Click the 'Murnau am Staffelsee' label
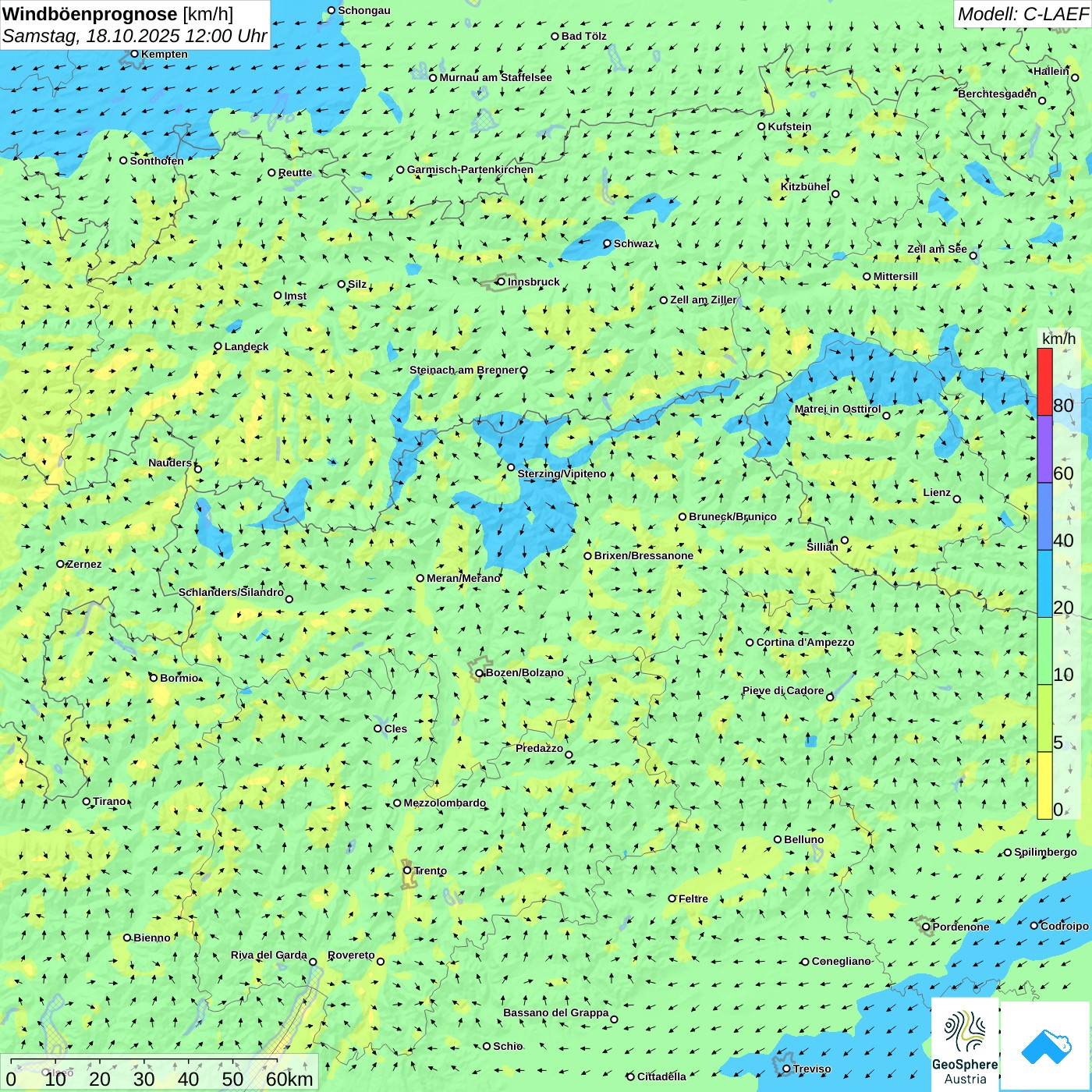This screenshot has height=1092, width=1092. coord(495,77)
